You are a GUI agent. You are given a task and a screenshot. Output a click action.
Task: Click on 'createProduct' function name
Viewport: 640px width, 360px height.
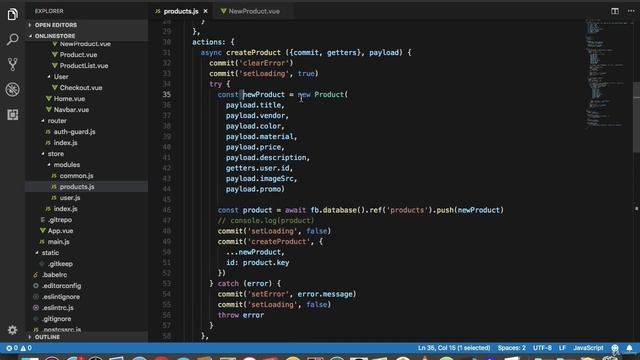click(x=253, y=53)
